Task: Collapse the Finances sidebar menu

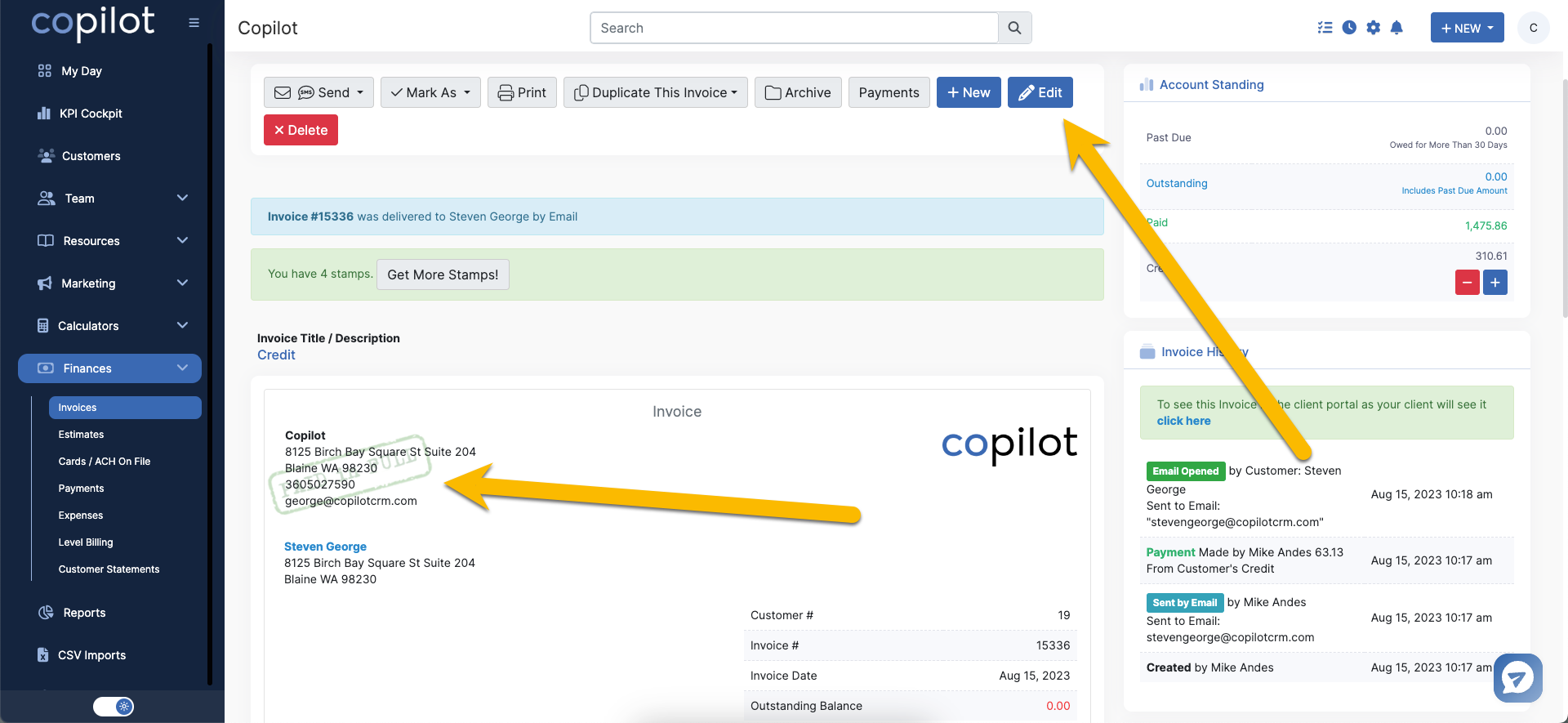Action: 109,368
